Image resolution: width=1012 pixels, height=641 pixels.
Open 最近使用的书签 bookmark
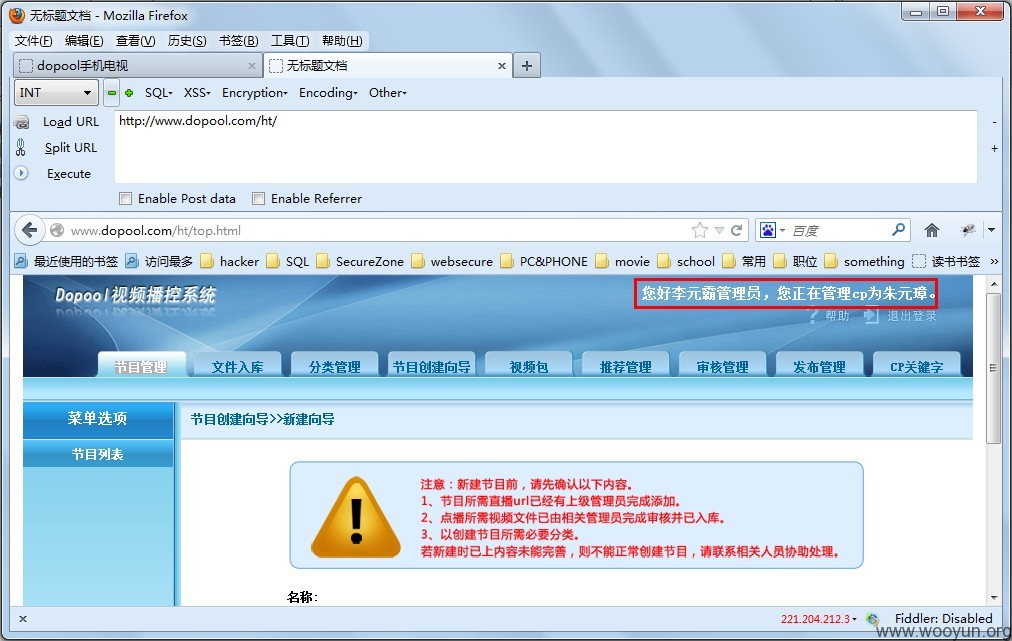pyautogui.click(x=66, y=261)
